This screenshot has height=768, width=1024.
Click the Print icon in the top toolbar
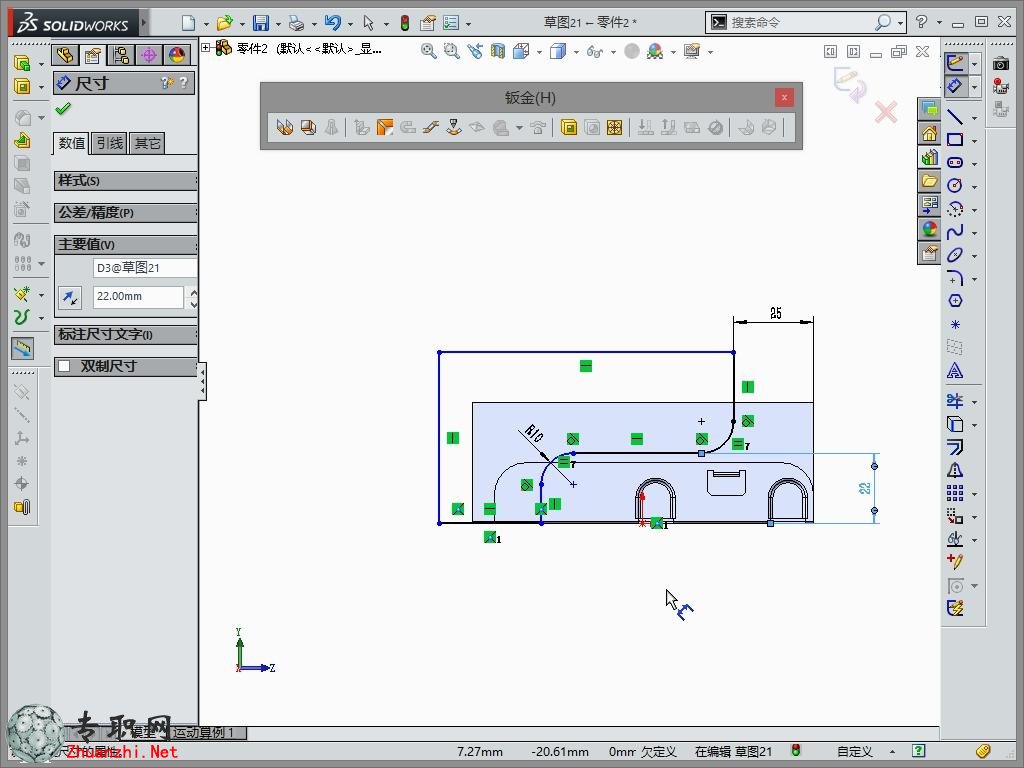tap(296, 24)
